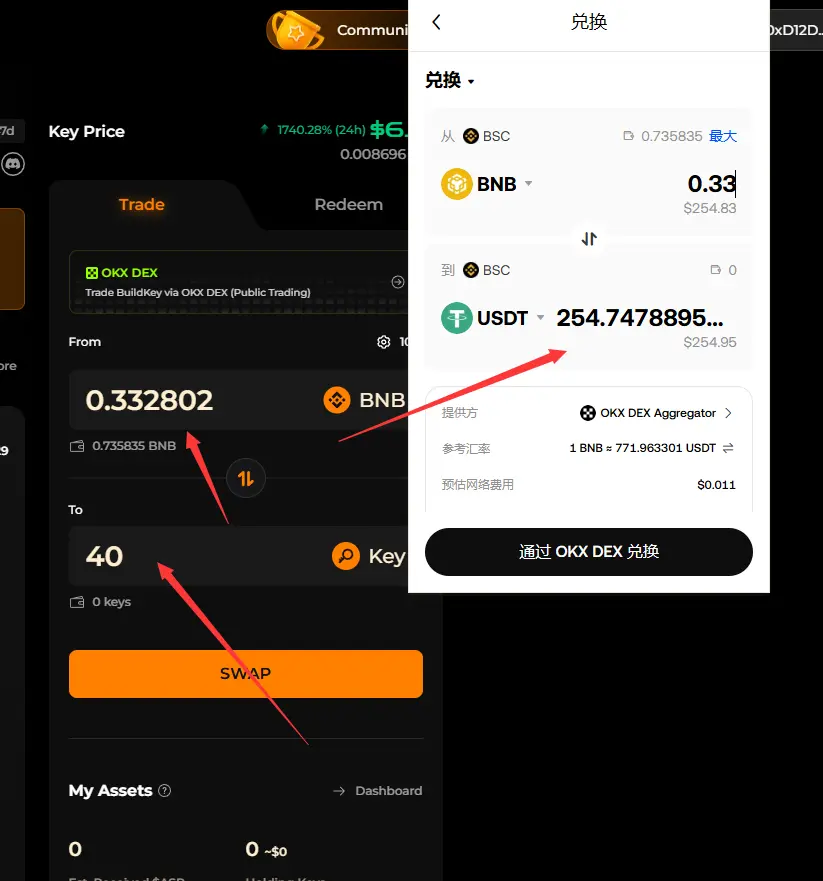Select the Trade tab
Screen dimensions: 823x881
point(142,205)
